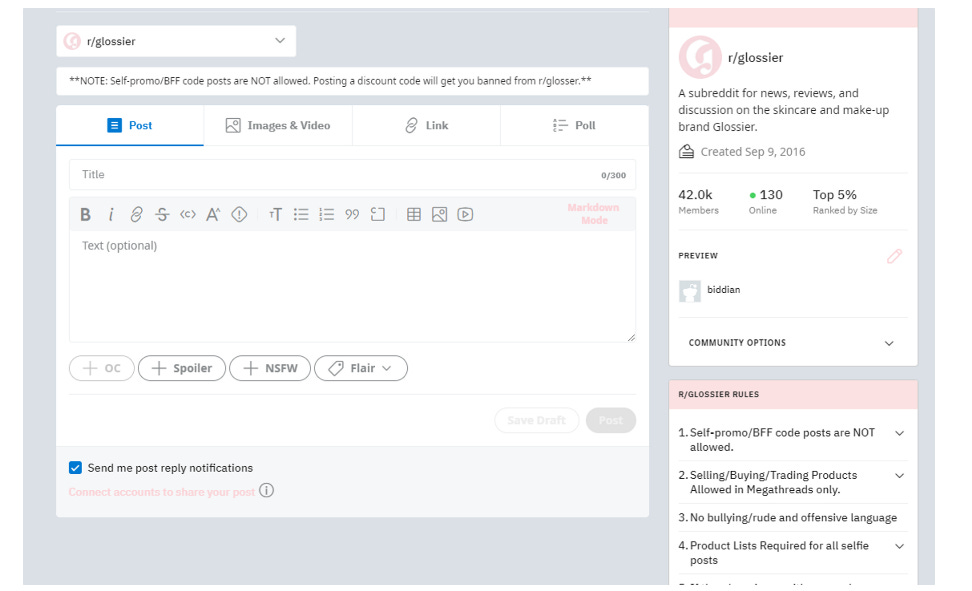Click the pencil icon next to Preview
The width and height of the screenshot is (972, 591).
point(894,256)
